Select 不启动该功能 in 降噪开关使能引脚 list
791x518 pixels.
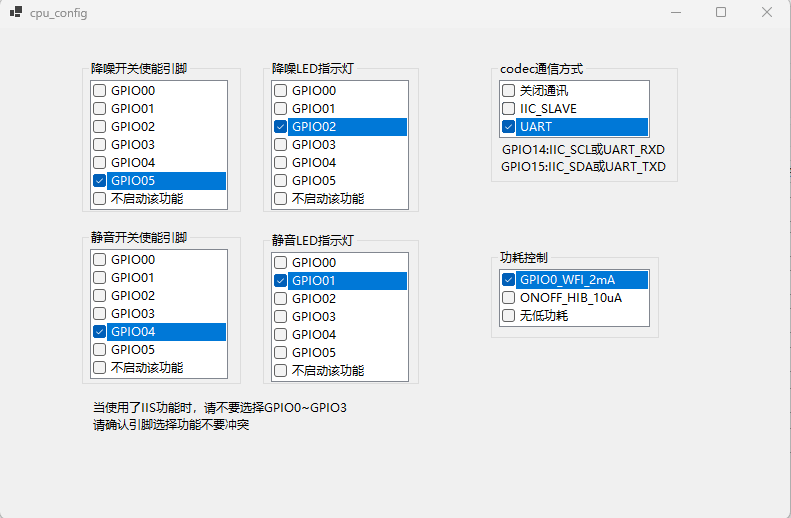(x=100, y=199)
